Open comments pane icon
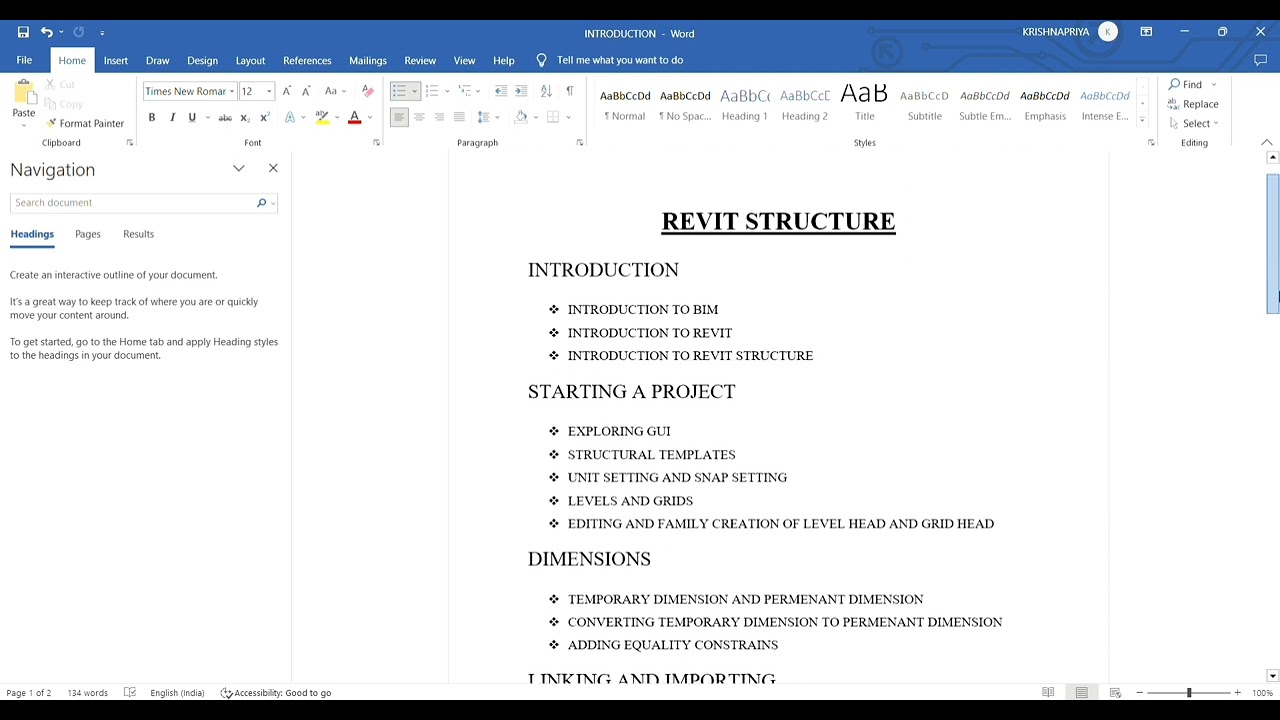 click(1260, 60)
